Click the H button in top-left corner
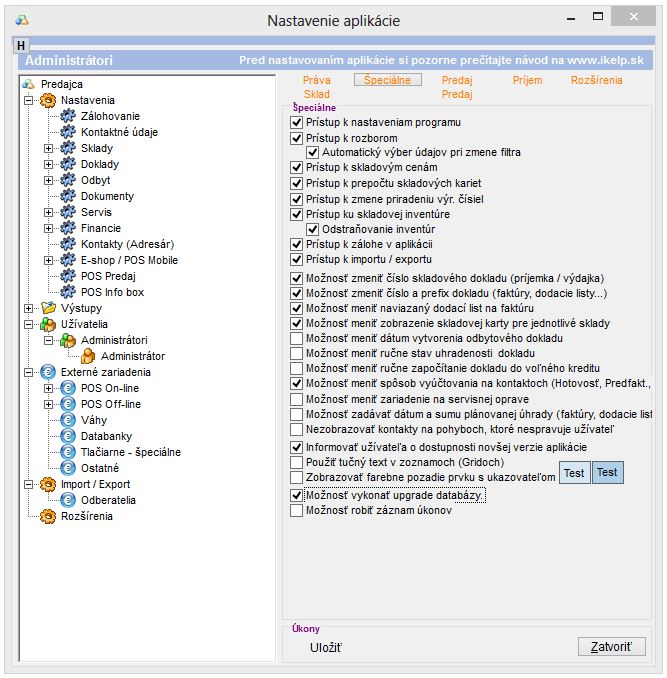Image resolution: width=667 pixels, height=678 pixels. [x=21, y=46]
